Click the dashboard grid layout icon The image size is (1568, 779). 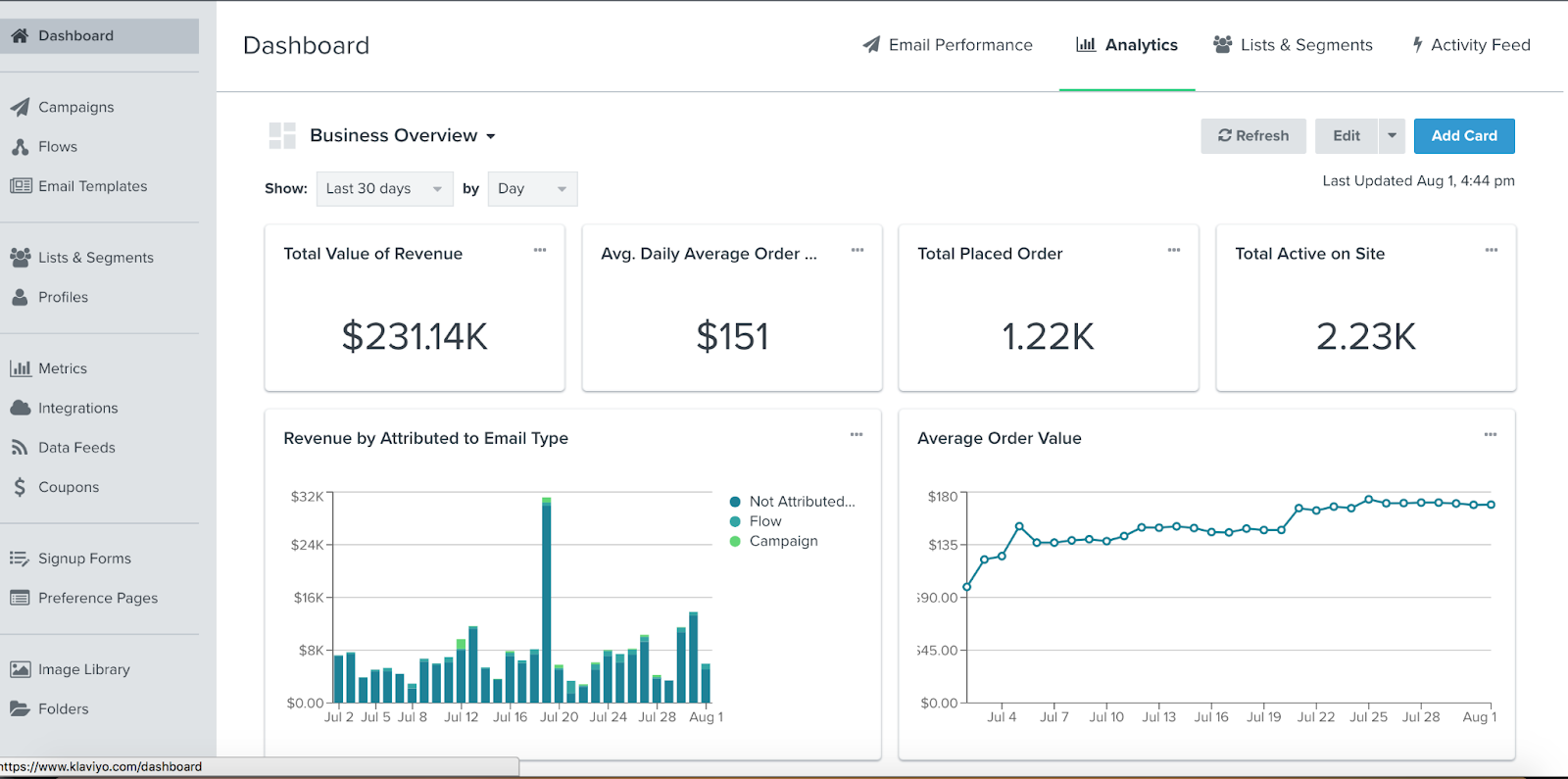click(x=282, y=136)
